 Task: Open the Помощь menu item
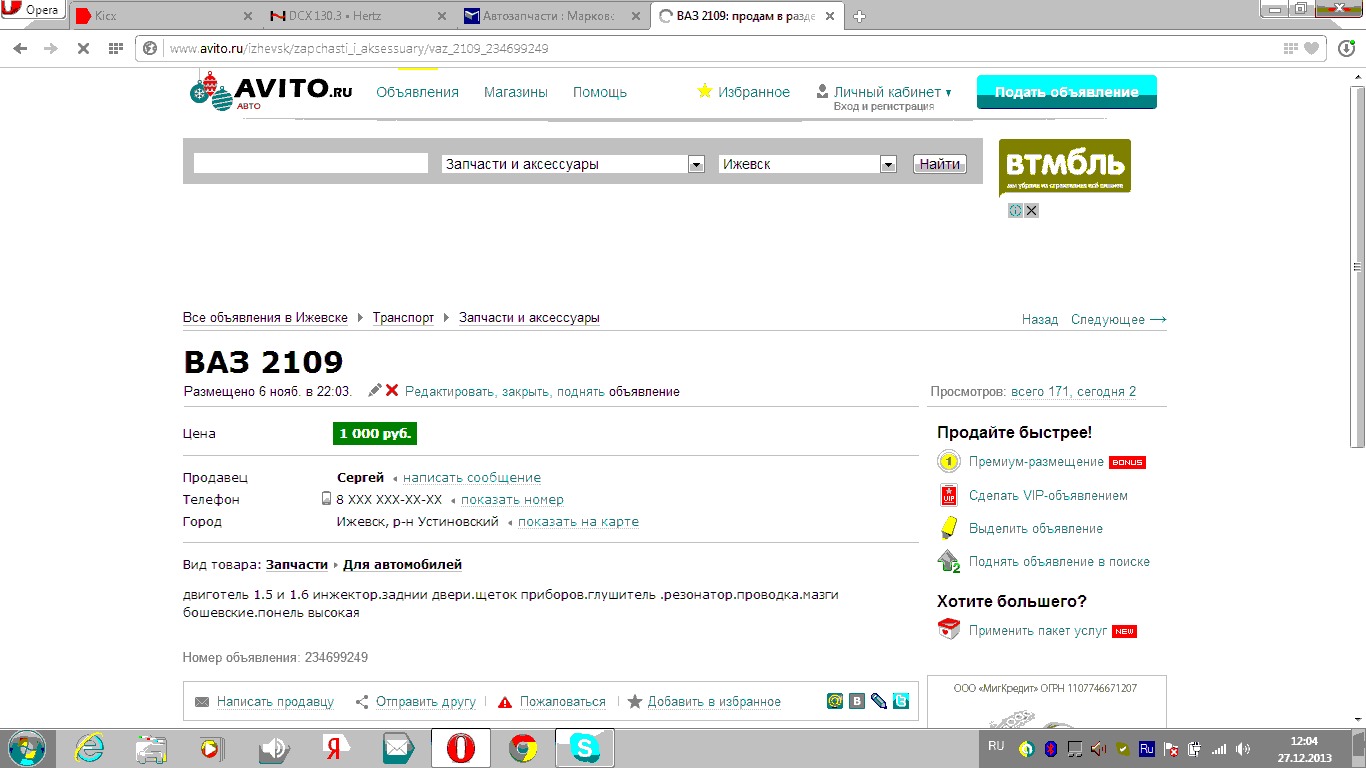point(600,92)
